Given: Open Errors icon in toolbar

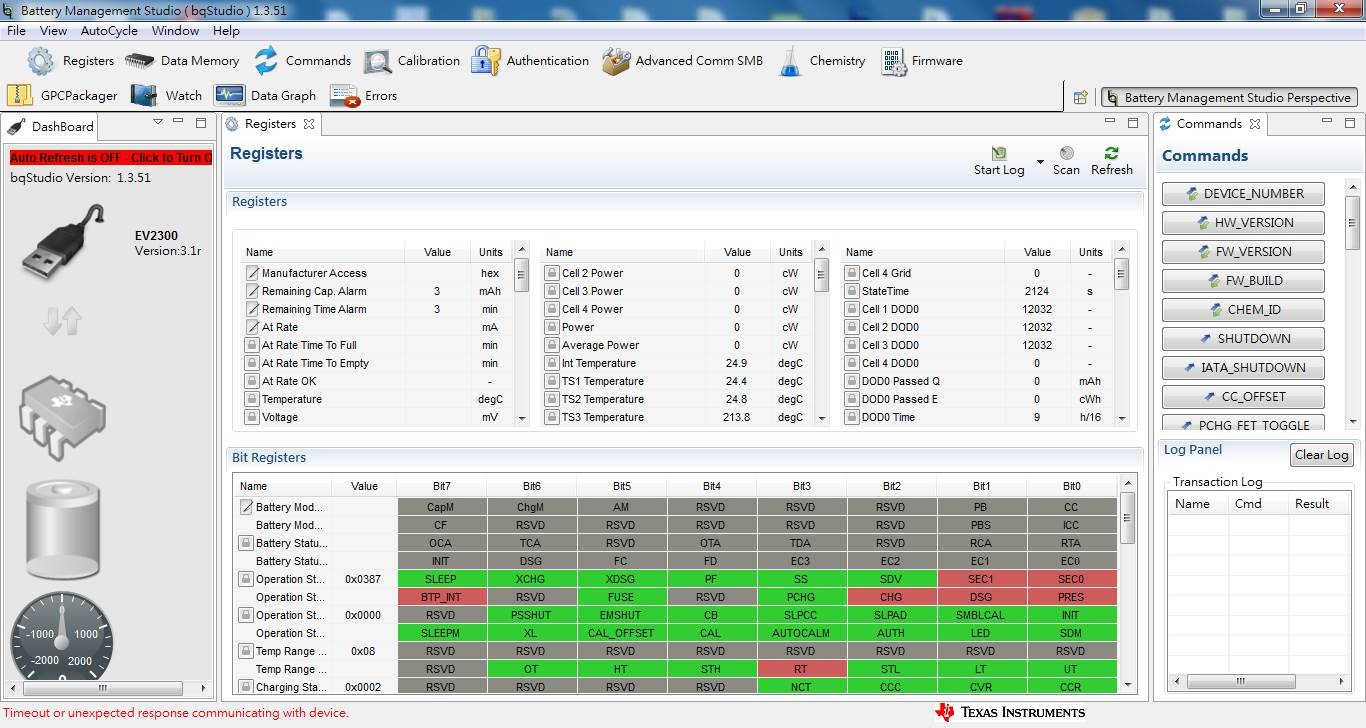Looking at the screenshot, I should pos(344,95).
